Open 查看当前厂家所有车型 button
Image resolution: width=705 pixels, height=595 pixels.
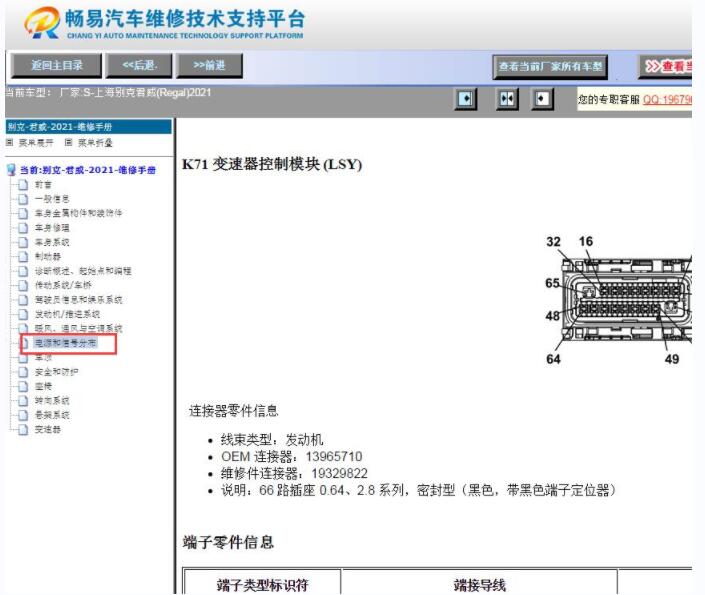[x=550, y=67]
